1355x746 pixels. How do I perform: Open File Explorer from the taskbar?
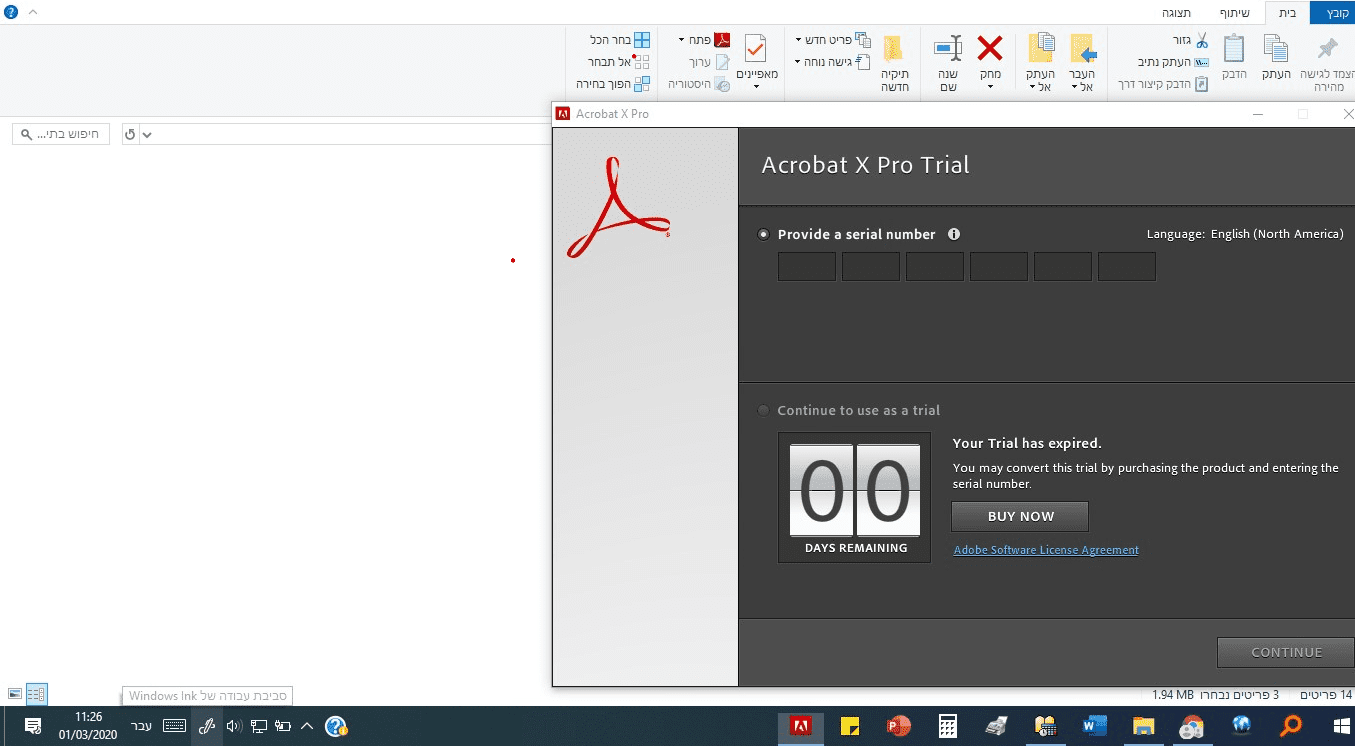pos(1143,726)
